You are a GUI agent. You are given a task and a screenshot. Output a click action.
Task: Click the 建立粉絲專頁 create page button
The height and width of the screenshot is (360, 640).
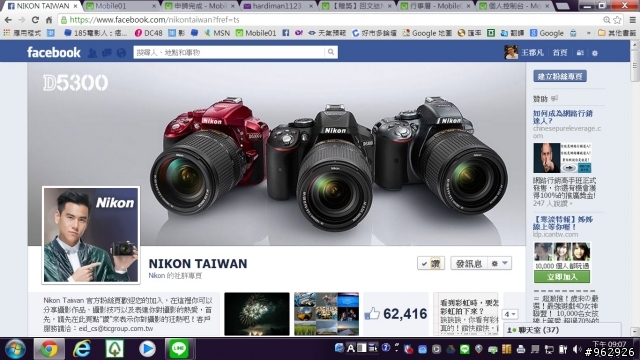(x=560, y=76)
